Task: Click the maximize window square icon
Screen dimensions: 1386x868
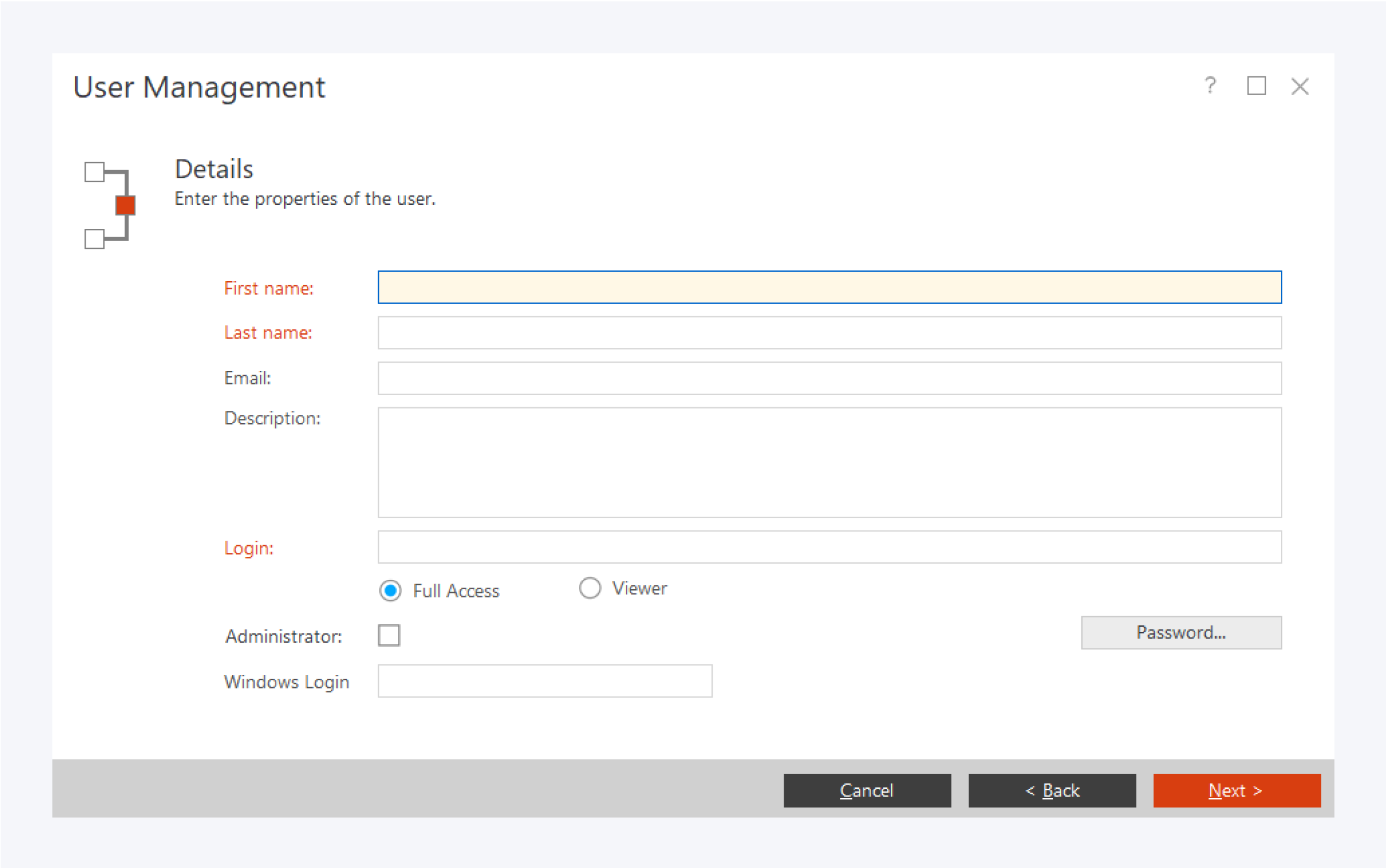Action: 1256,86
